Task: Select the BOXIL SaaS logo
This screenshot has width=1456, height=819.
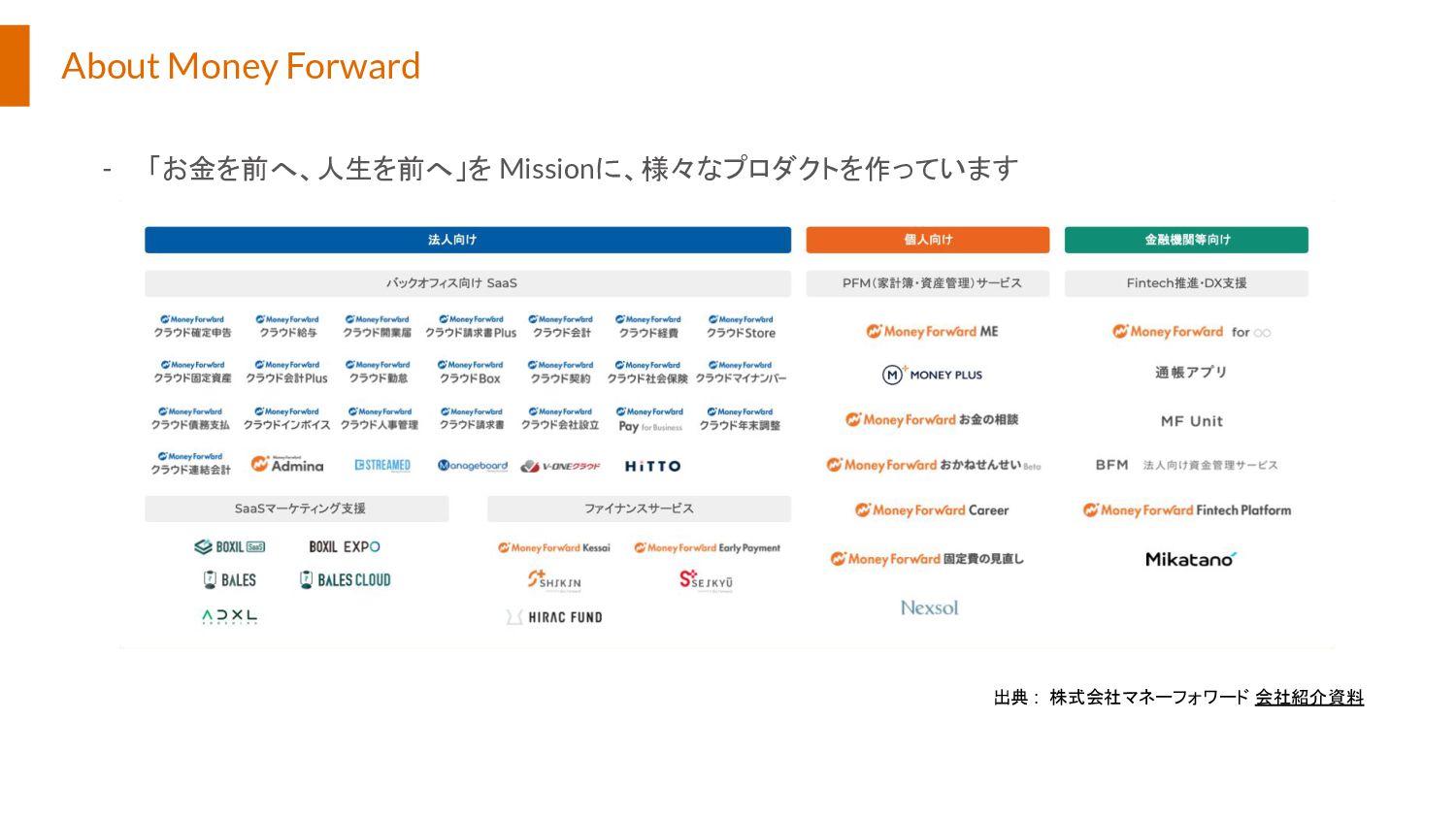Action: [230, 546]
